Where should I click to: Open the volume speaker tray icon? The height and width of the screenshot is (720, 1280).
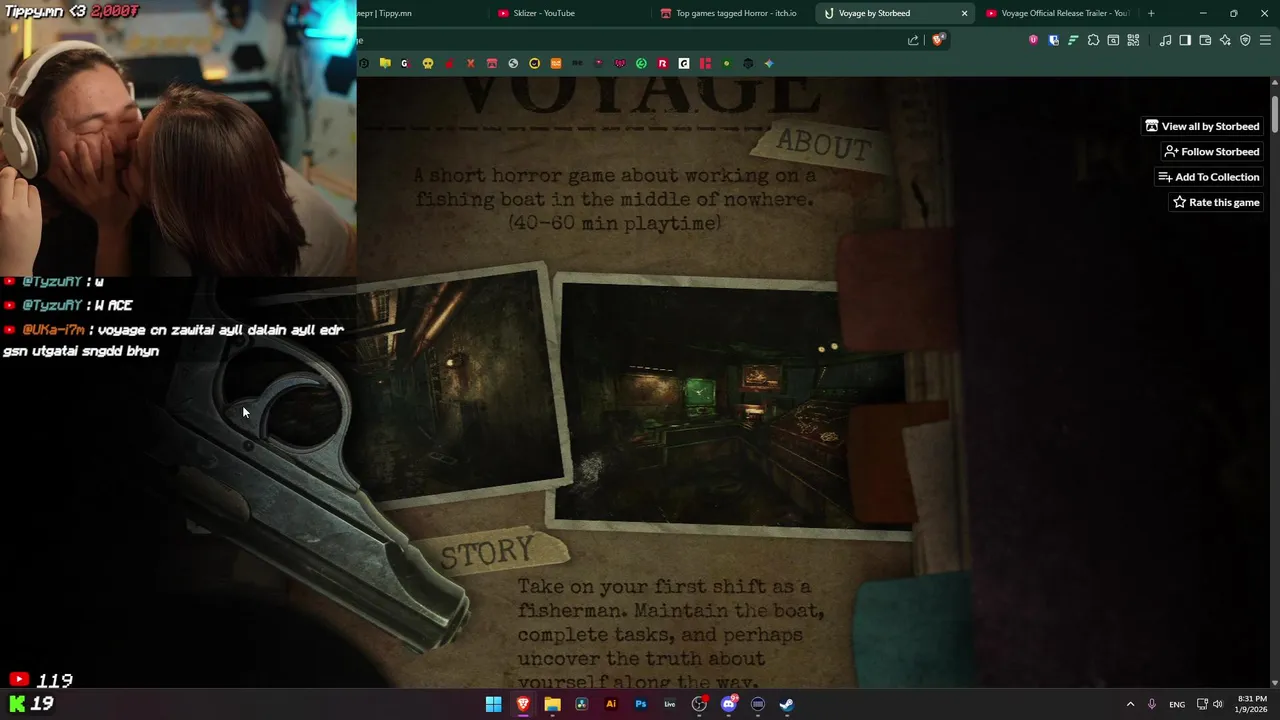tap(1218, 704)
